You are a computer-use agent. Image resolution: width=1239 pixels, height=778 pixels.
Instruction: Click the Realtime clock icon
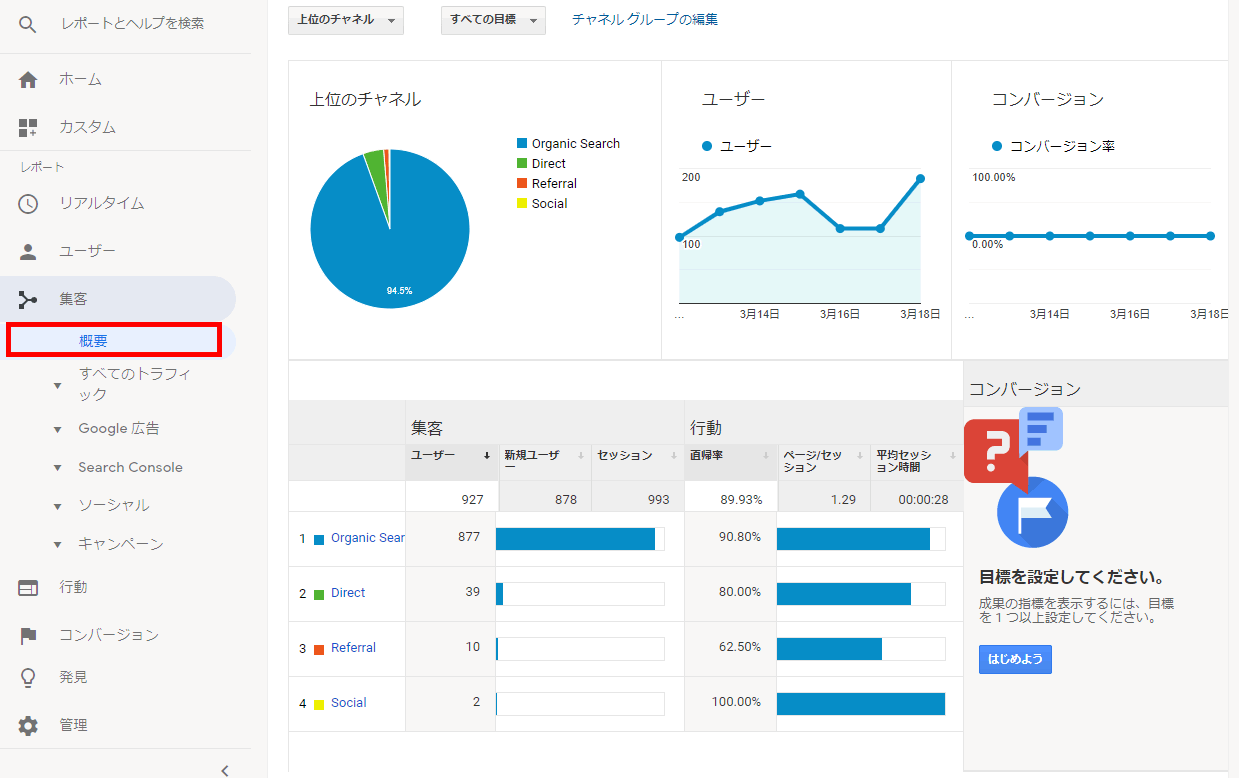click(28, 204)
